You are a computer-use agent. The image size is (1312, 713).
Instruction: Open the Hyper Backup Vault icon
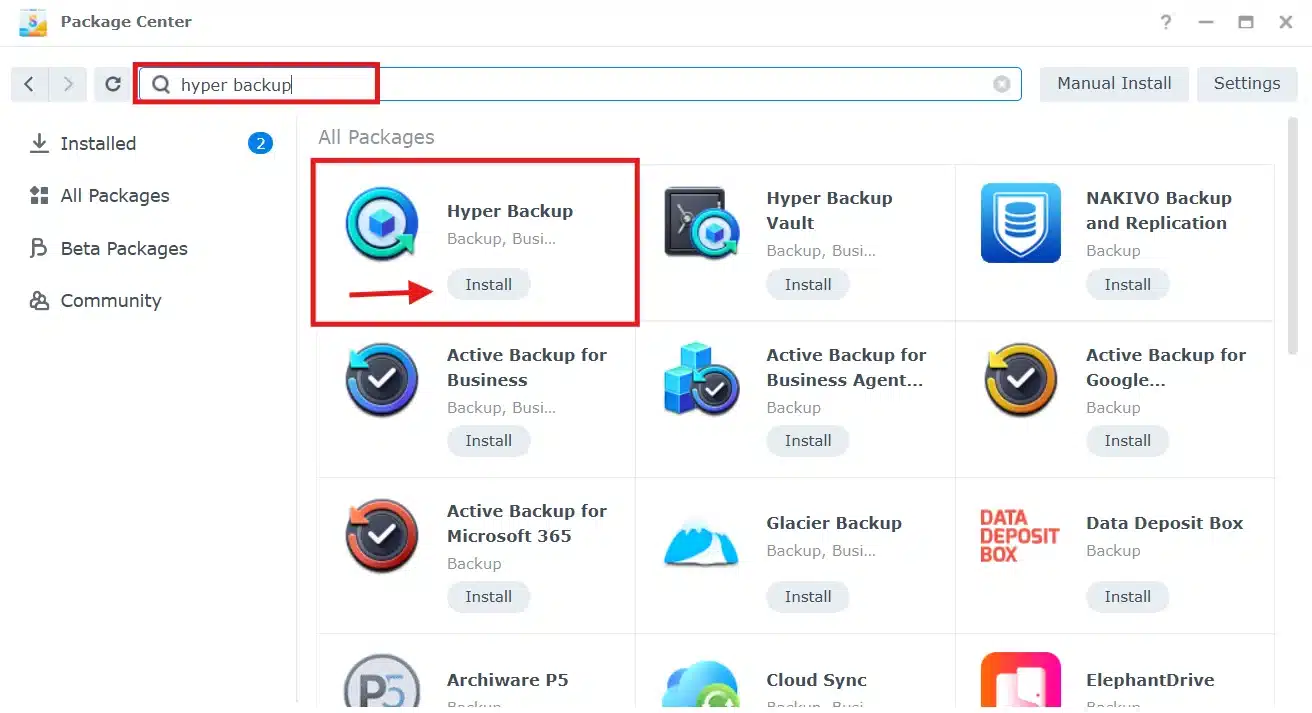click(701, 223)
